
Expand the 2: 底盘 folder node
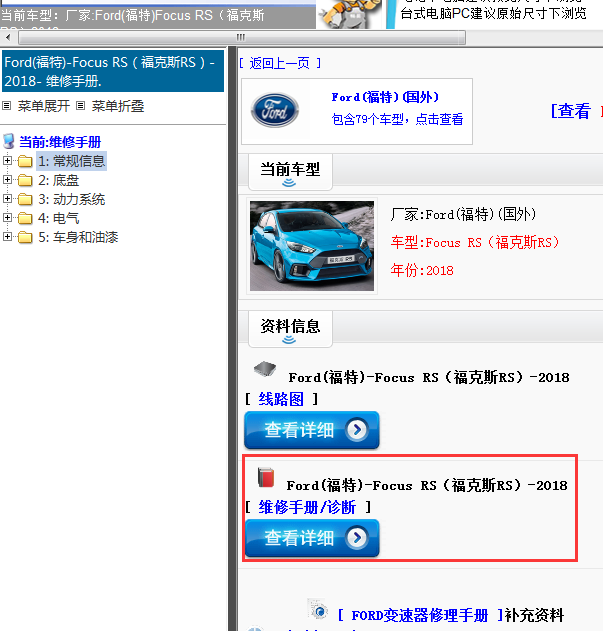(x=7, y=179)
